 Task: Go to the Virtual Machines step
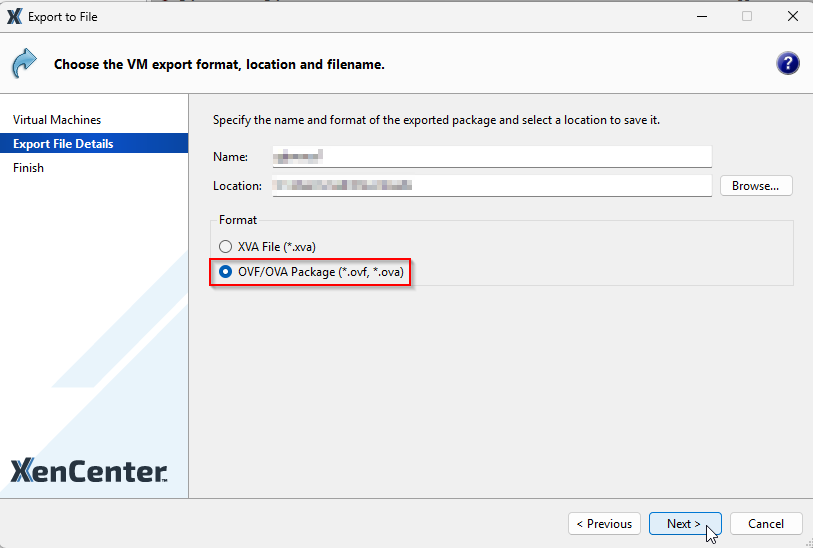(x=57, y=120)
